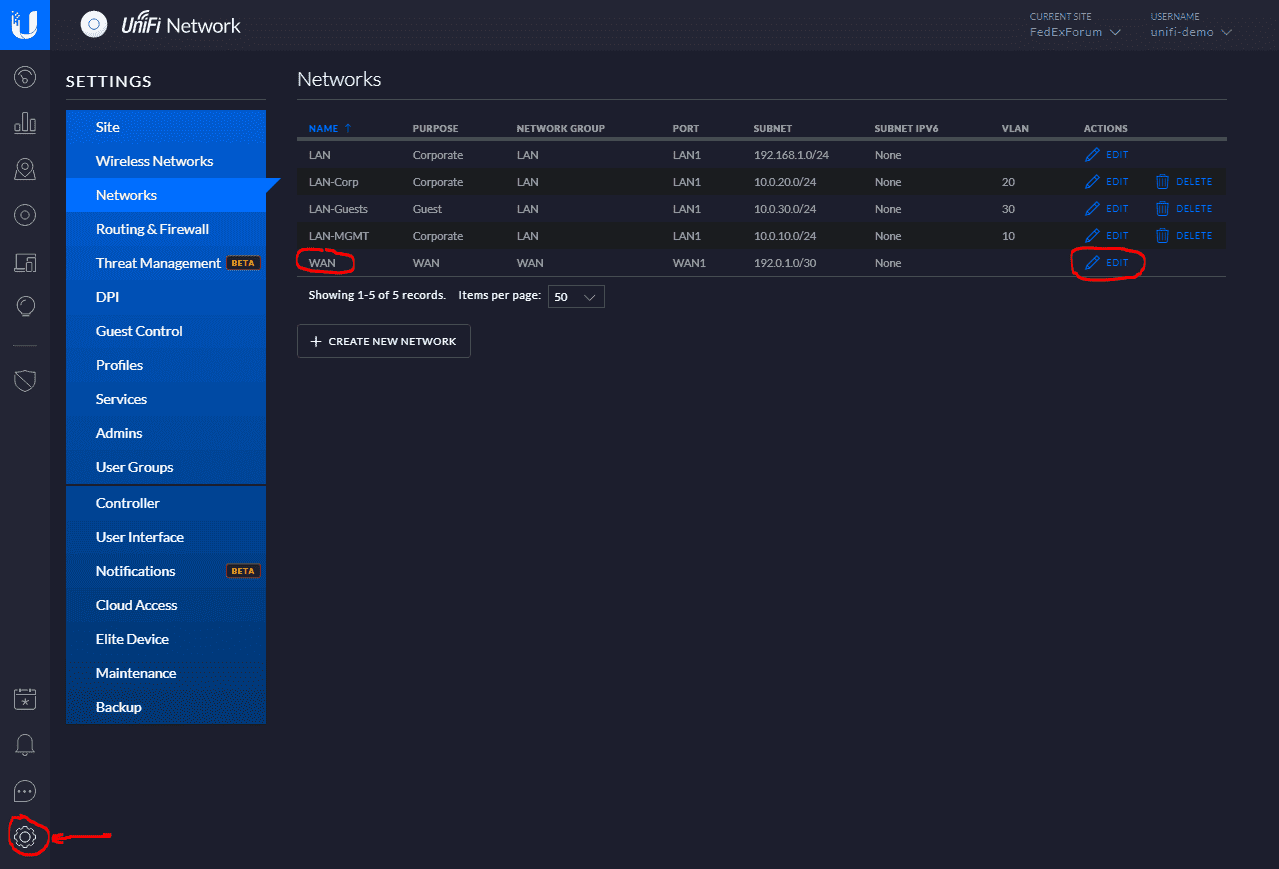Click the Purpose column header
Screen dimensions: 1279x869
click(435, 129)
